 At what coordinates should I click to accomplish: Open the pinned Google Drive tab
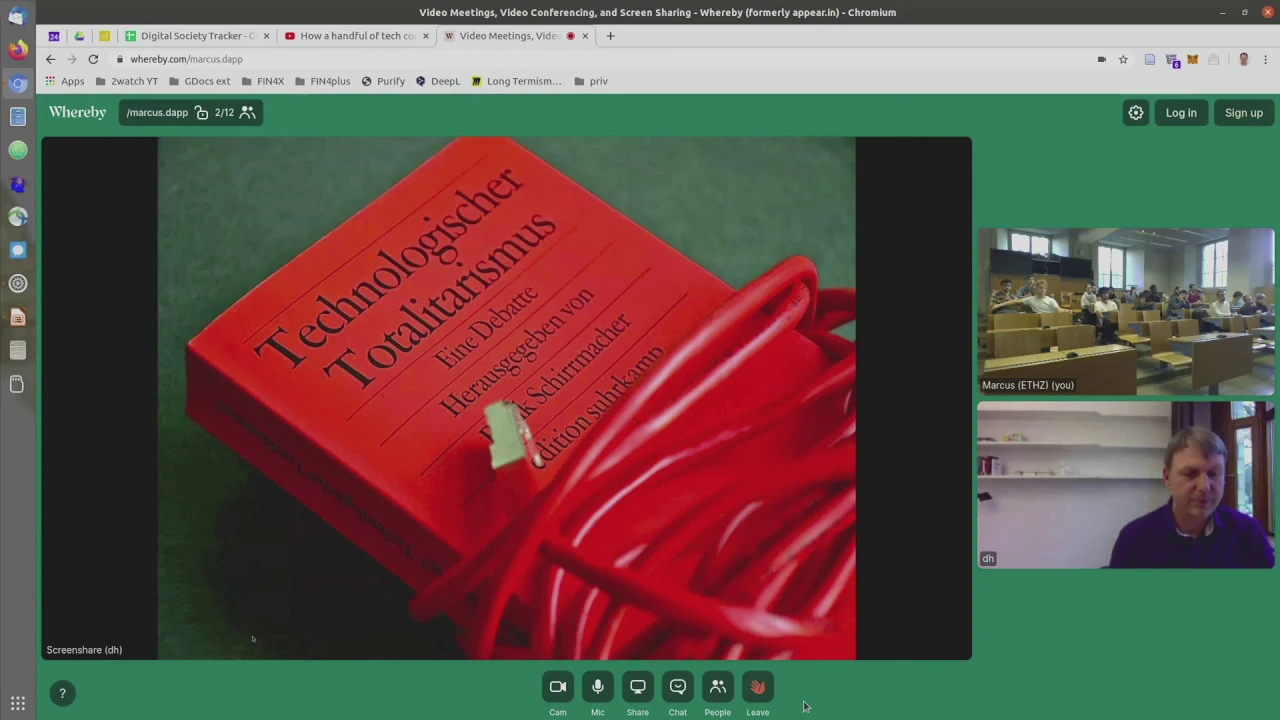point(79,36)
